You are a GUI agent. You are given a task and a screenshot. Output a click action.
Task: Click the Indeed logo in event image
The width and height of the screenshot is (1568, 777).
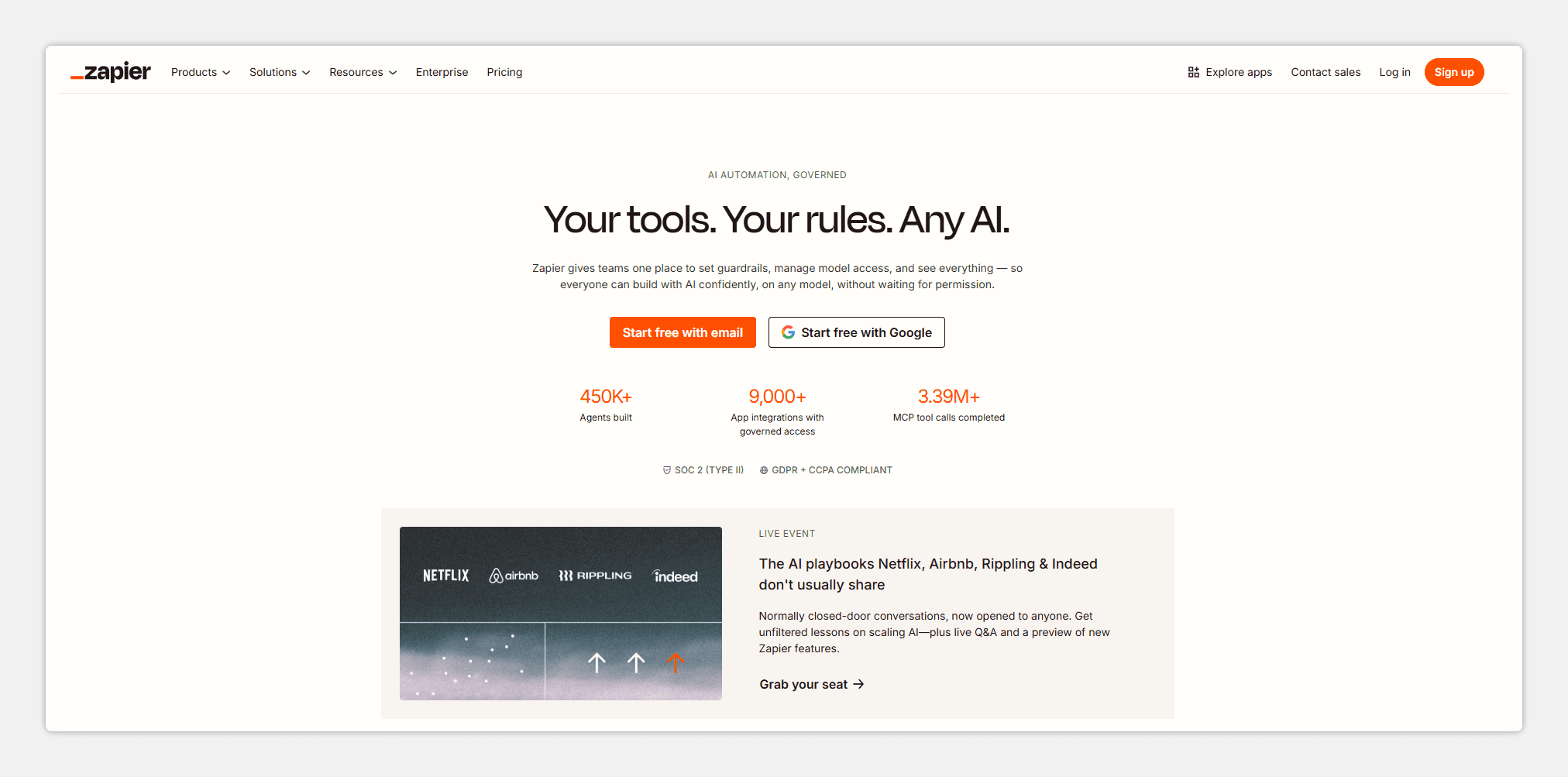pyautogui.click(x=675, y=576)
